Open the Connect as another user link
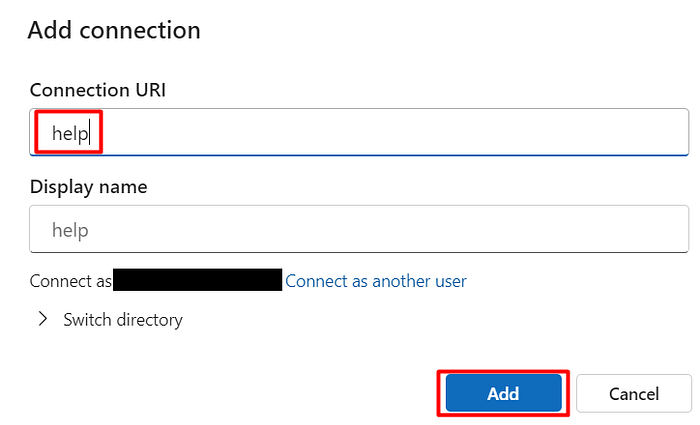This screenshot has height=425, width=700. (x=375, y=281)
